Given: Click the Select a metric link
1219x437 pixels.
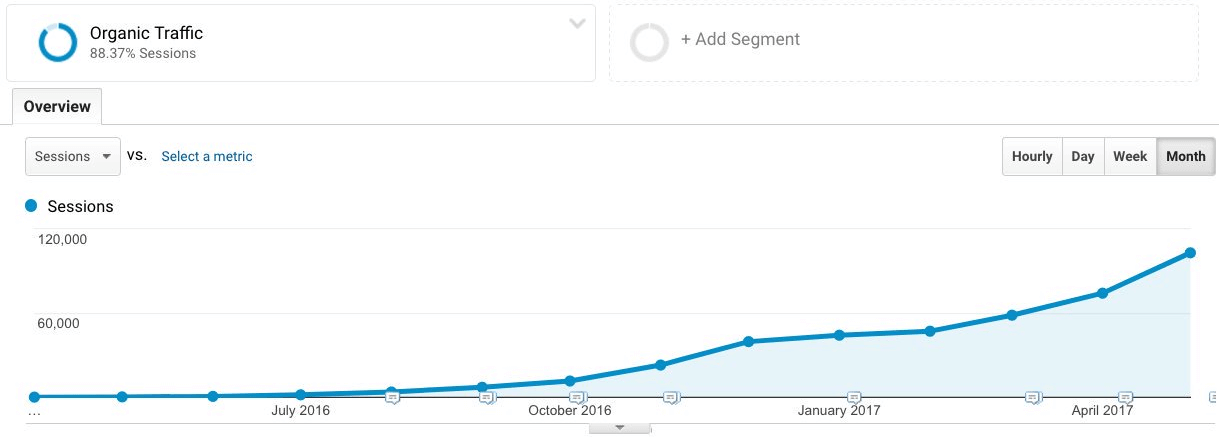Looking at the screenshot, I should (207, 156).
